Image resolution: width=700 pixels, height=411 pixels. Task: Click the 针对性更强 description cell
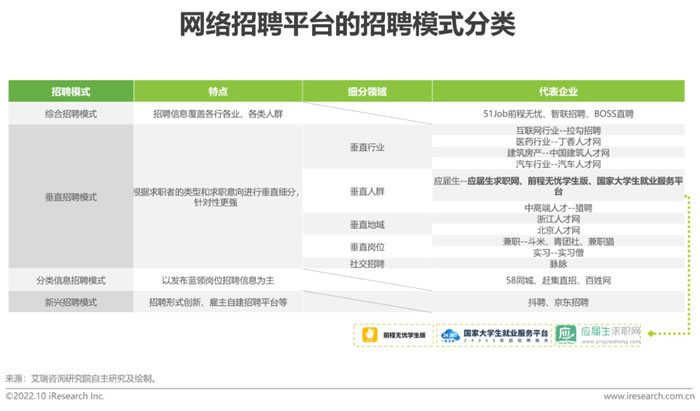point(218,197)
